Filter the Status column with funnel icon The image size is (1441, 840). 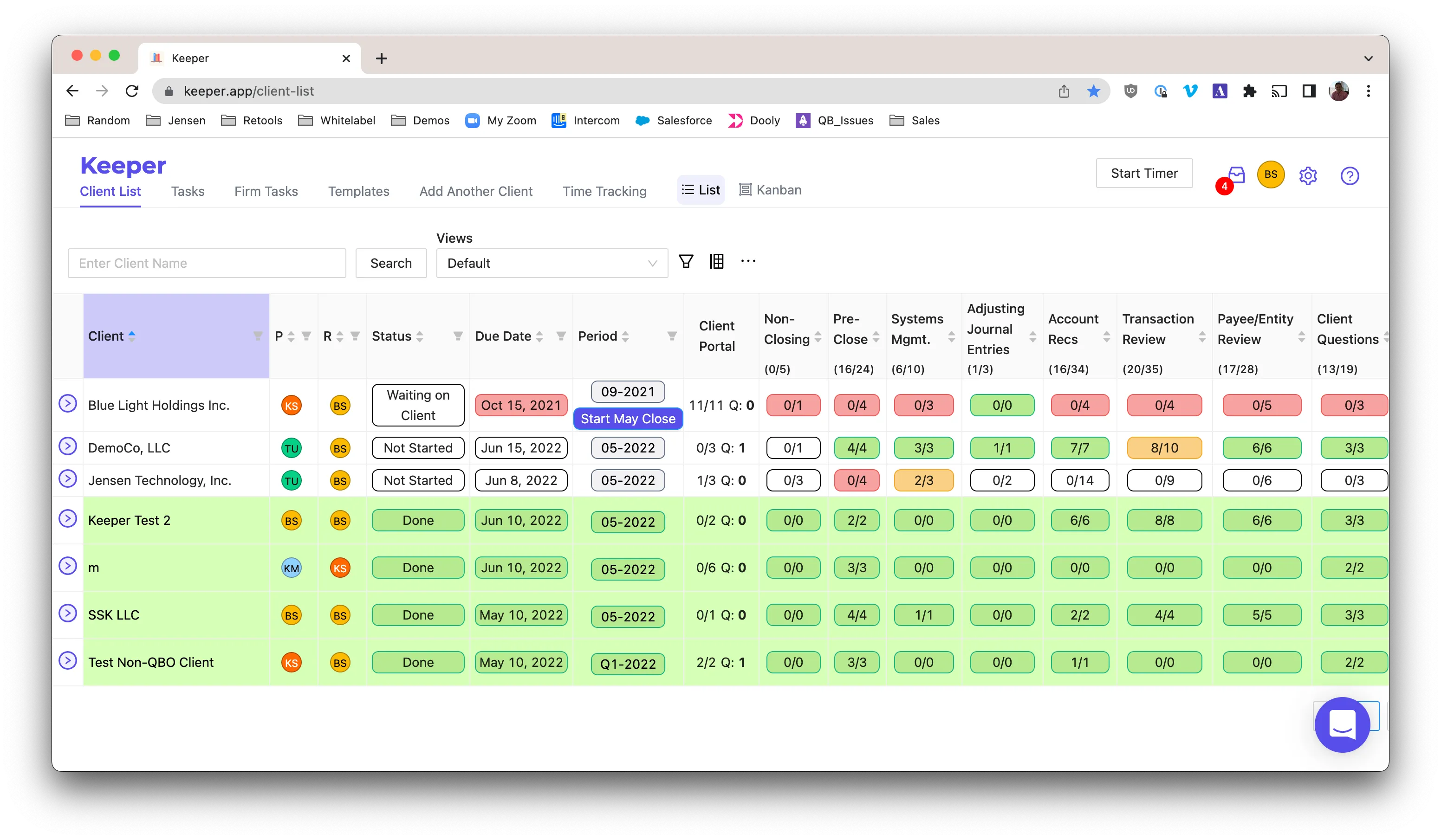[458, 336]
